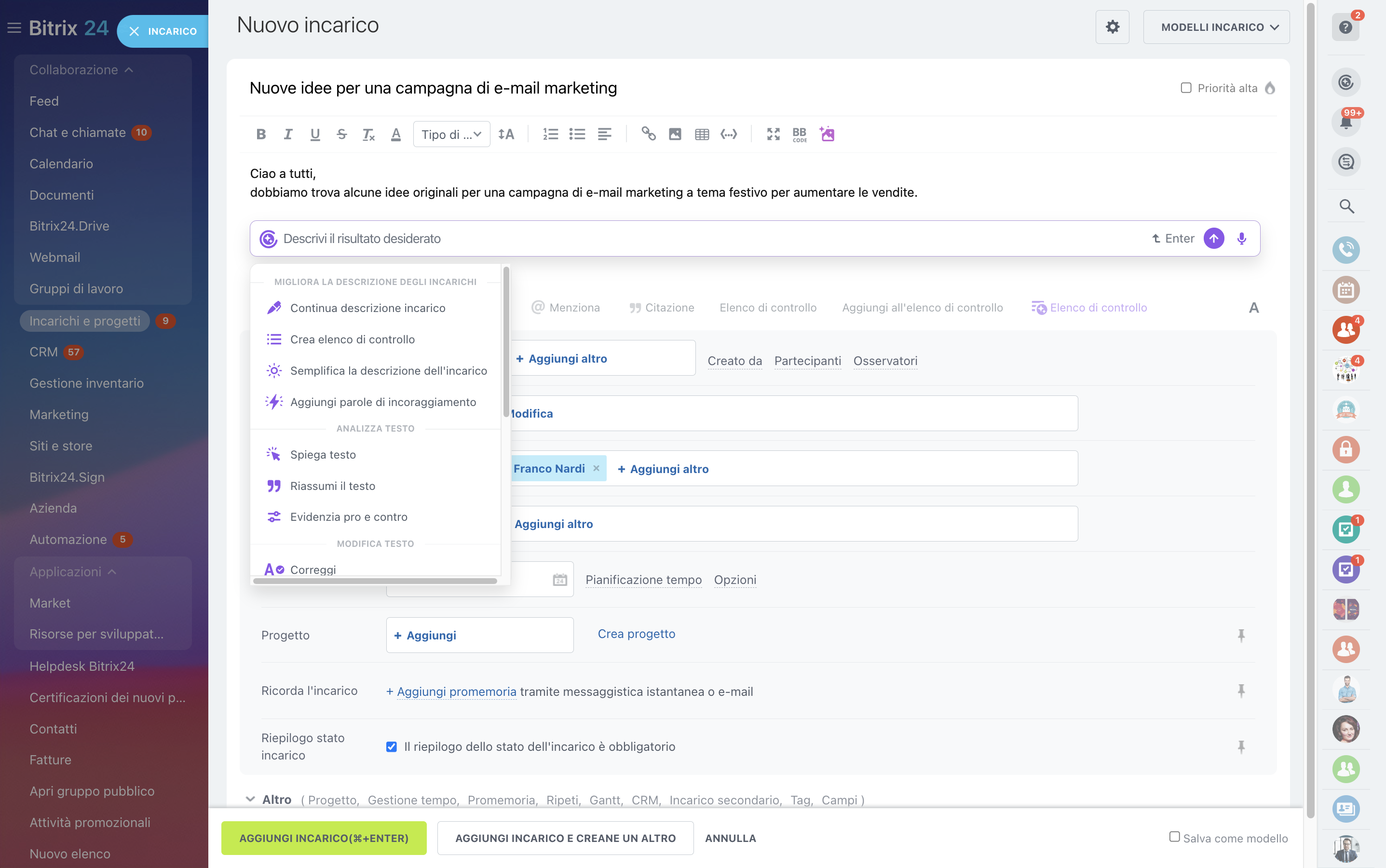Submit the AI prompt arrow button
The height and width of the screenshot is (868, 1386).
point(1214,238)
